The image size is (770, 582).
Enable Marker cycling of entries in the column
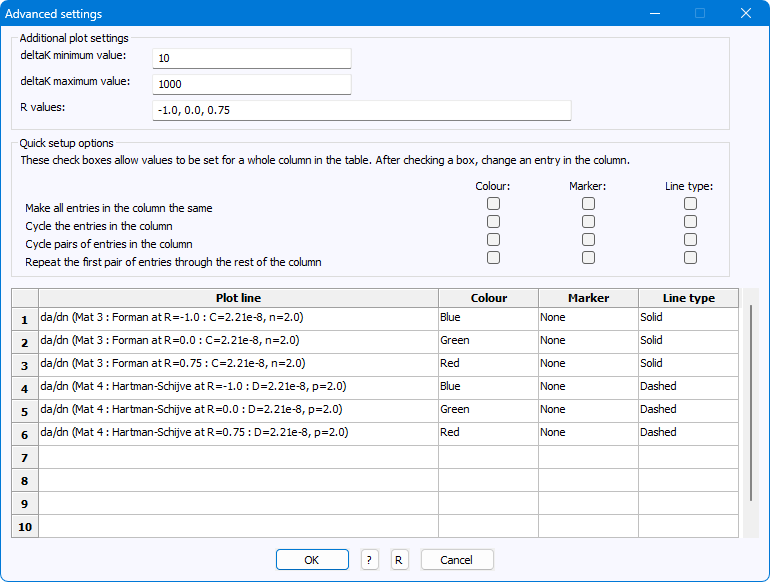588,222
